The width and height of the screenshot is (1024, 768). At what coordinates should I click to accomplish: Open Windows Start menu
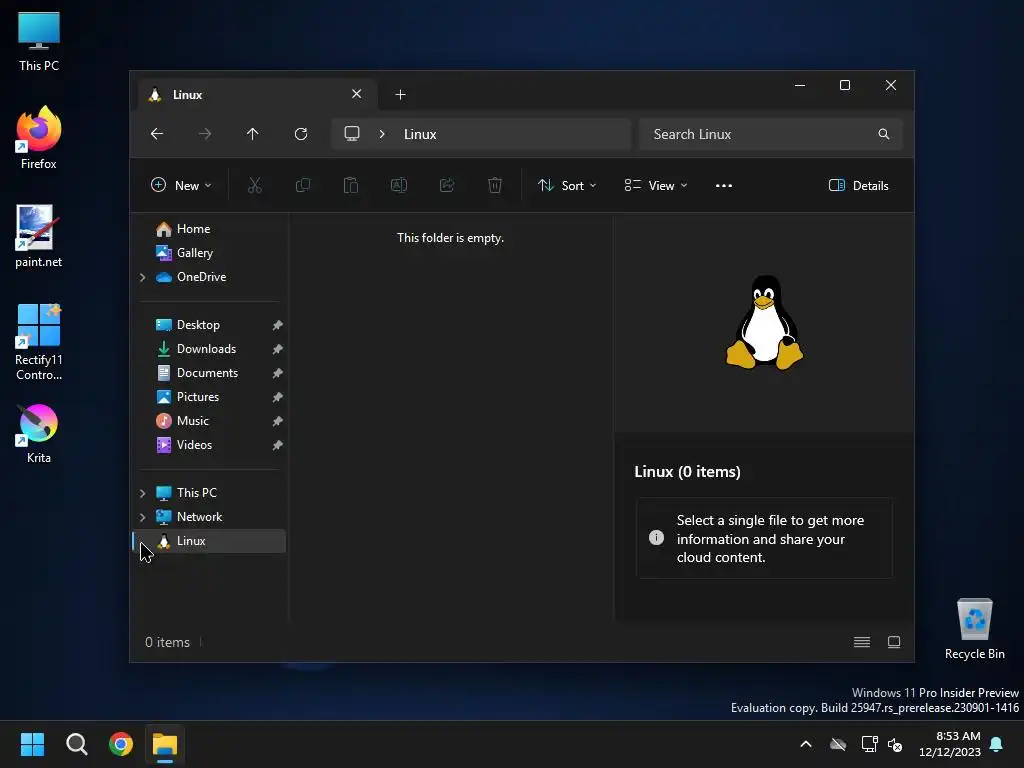(32, 744)
